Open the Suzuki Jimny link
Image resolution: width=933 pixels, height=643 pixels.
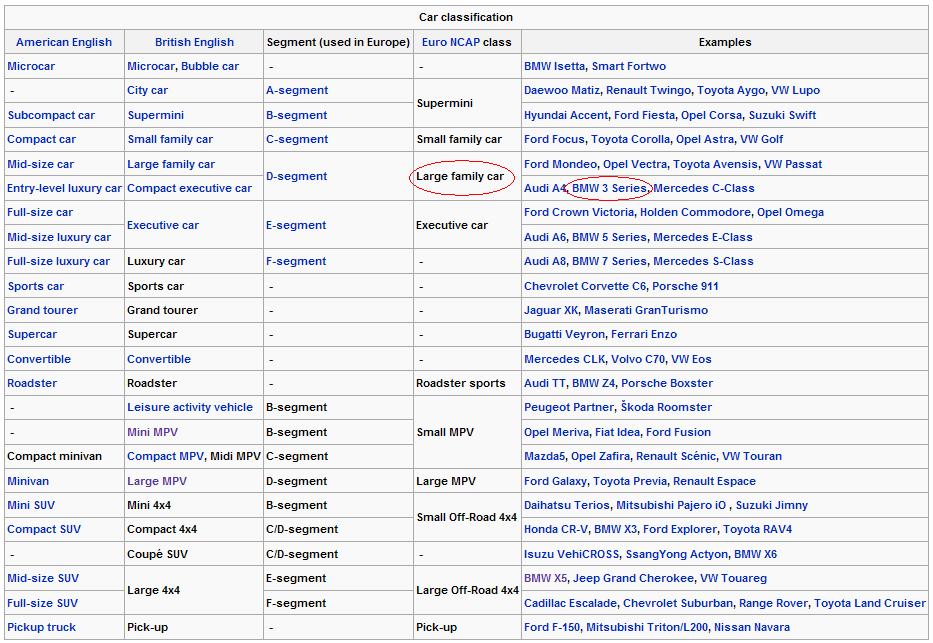pyautogui.click(x=772, y=505)
